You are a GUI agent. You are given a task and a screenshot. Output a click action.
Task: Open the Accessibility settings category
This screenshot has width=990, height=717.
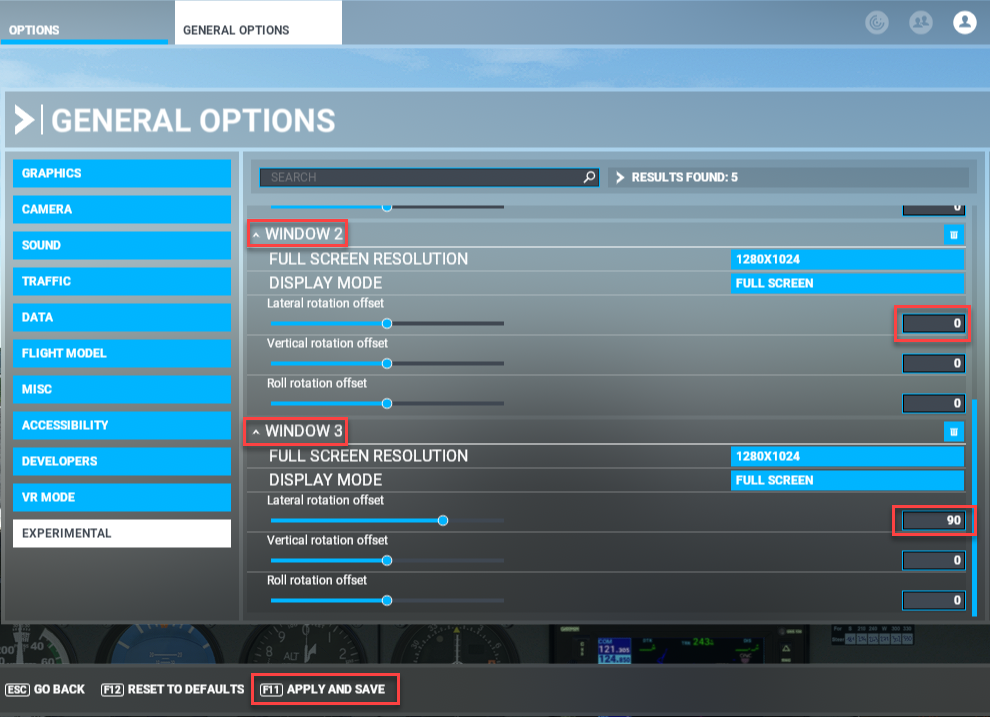[121, 425]
